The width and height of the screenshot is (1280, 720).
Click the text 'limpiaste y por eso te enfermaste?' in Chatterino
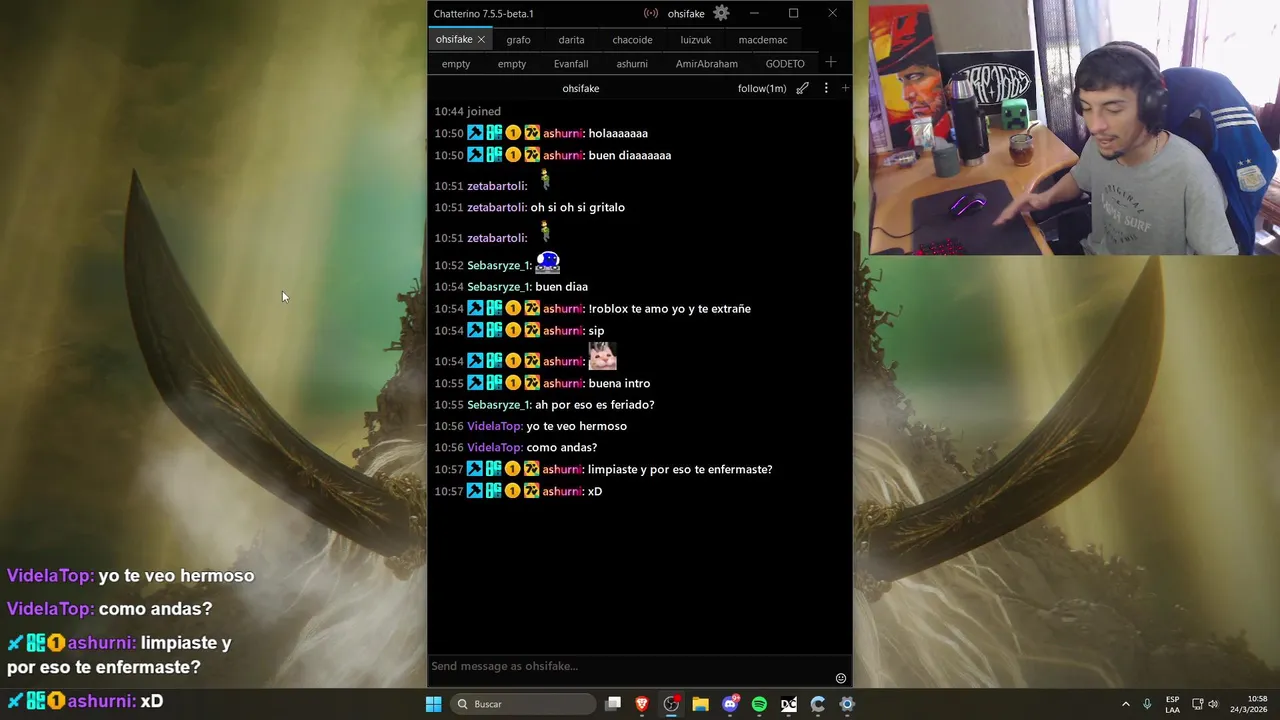click(x=680, y=469)
